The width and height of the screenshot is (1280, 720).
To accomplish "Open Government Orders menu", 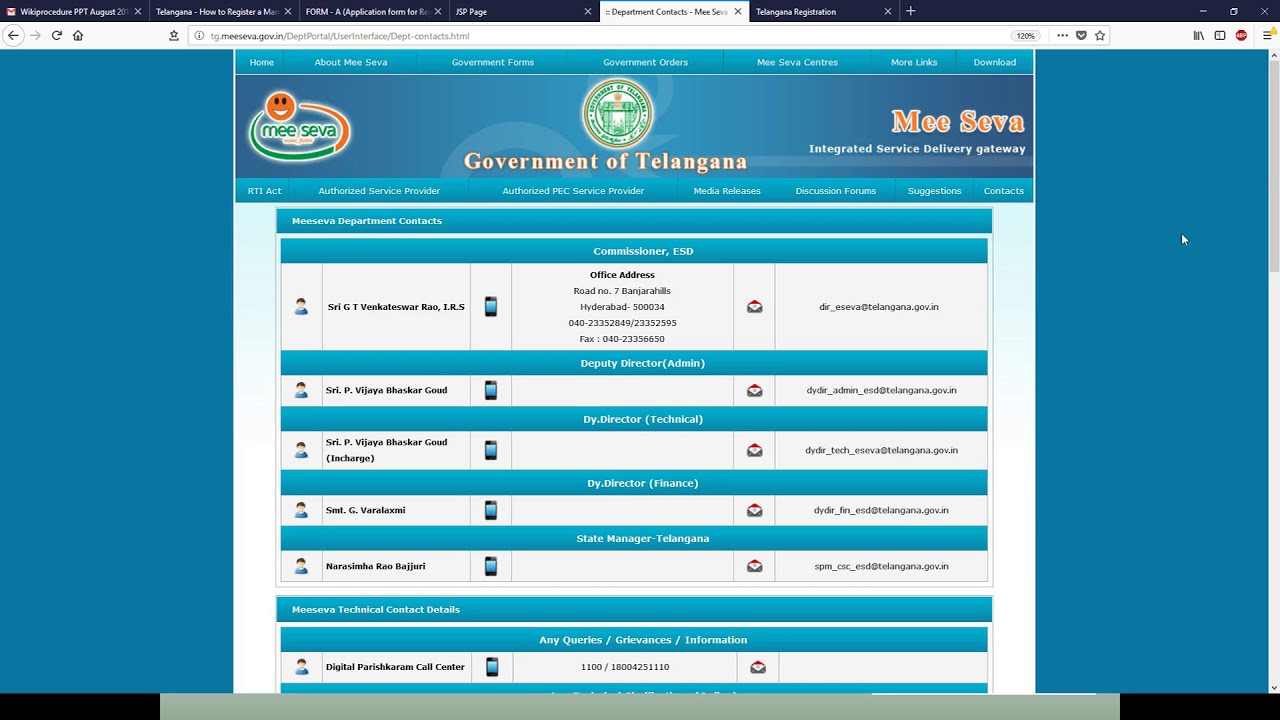I will (x=645, y=62).
